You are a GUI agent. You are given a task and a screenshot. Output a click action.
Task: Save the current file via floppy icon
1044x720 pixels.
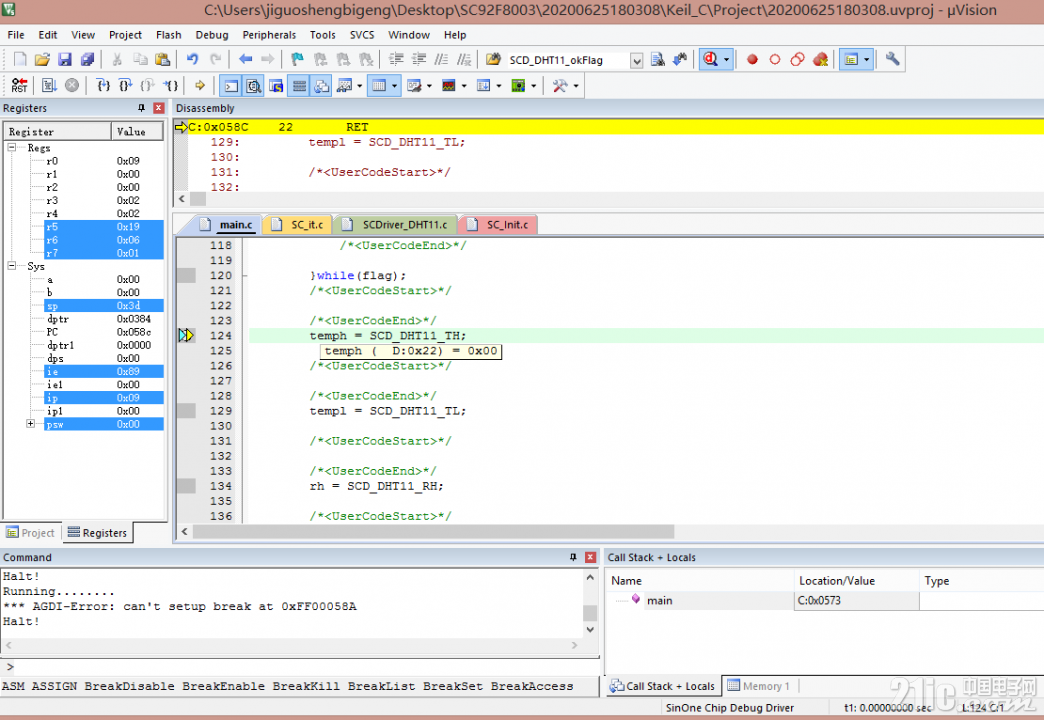click(x=65, y=60)
